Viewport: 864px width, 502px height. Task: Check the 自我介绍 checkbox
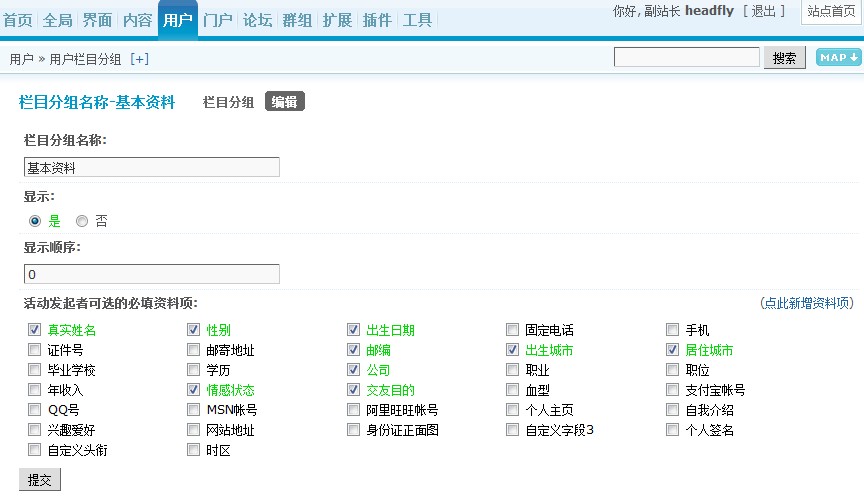pos(672,409)
